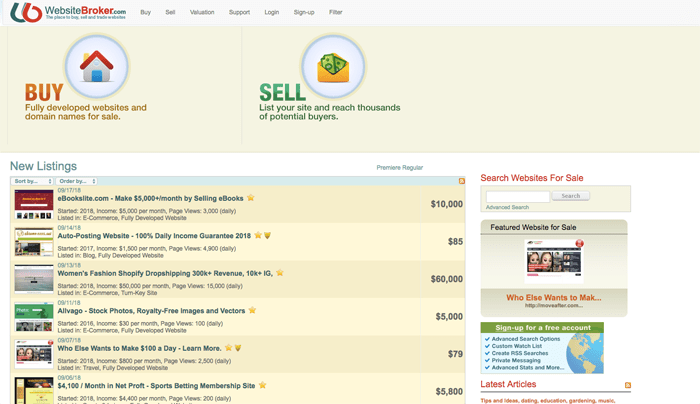This screenshot has height=404, width=700.
Task: Click the gold star on Auto-Posting Website listing
Action: (258, 235)
